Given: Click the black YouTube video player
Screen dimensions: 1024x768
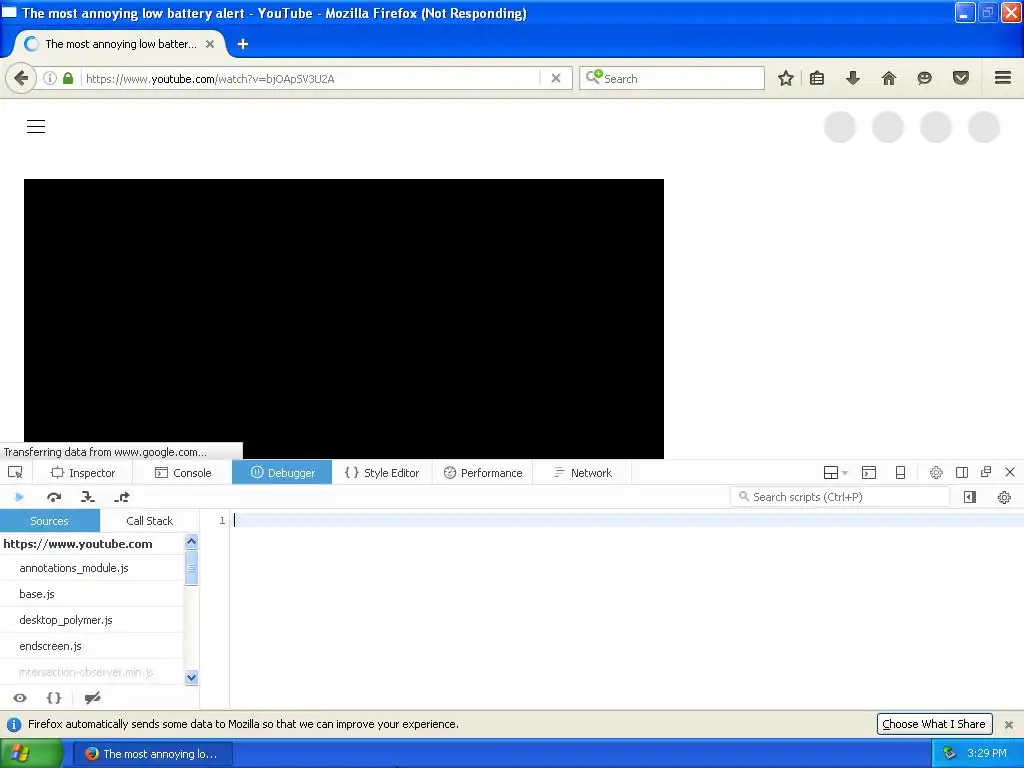Looking at the screenshot, I should pos(344,319).
